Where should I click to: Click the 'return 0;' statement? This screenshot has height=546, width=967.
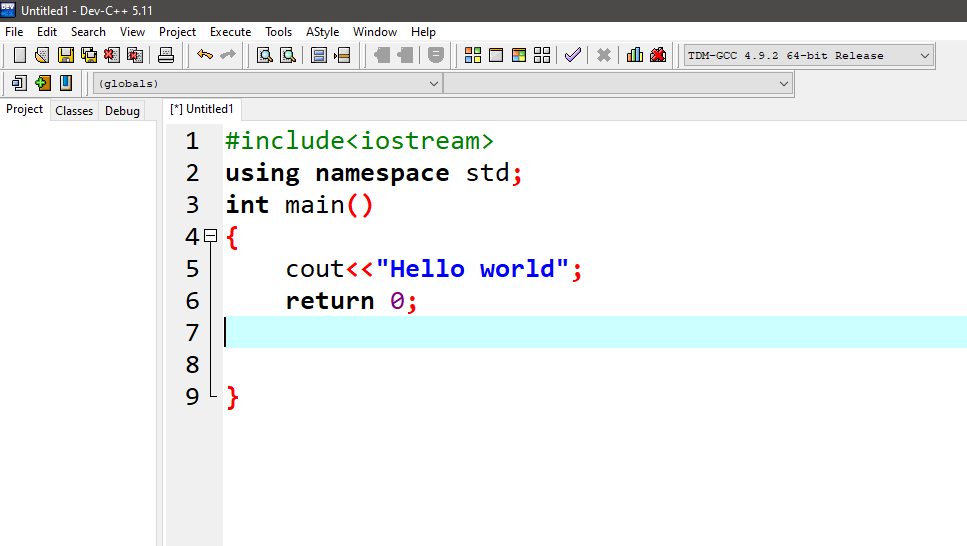352,301
